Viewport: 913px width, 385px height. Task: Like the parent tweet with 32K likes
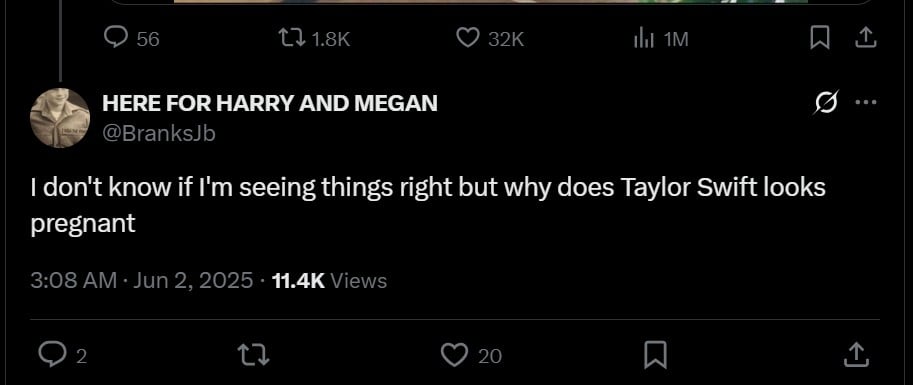490,38
